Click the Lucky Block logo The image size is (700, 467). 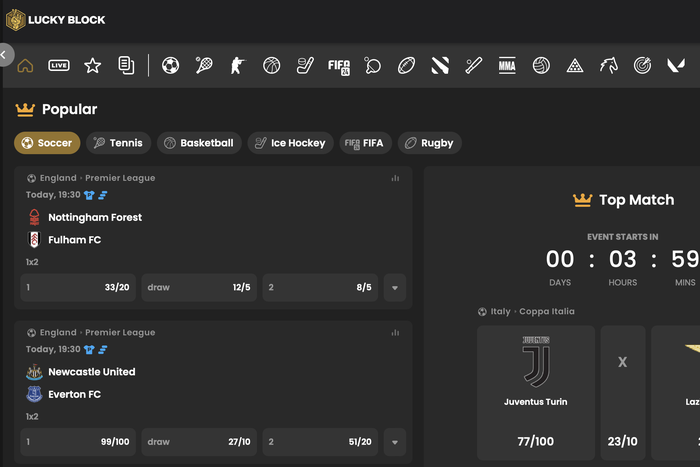(56, 19)
